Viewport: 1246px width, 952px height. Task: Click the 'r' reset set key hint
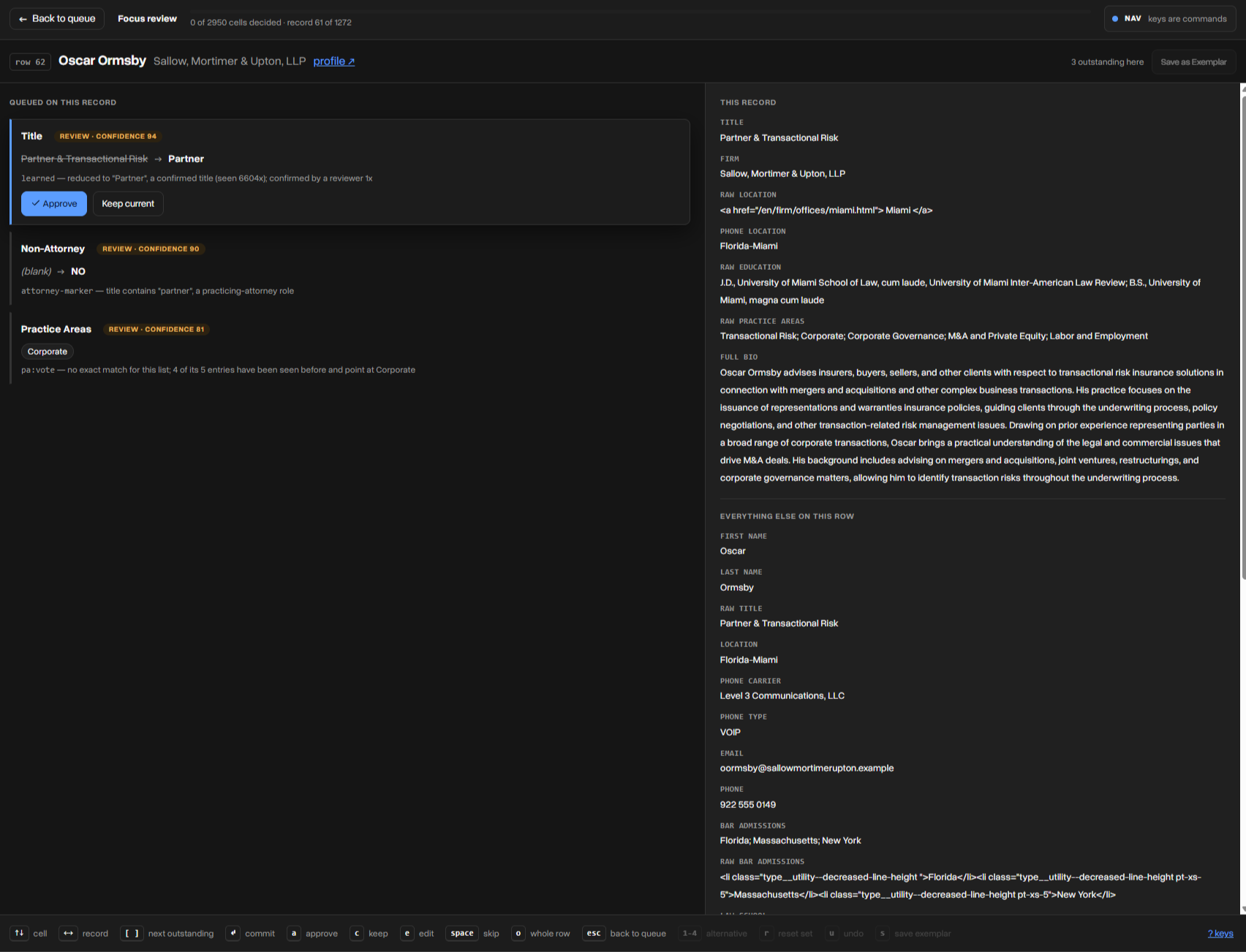pos(766,934)
